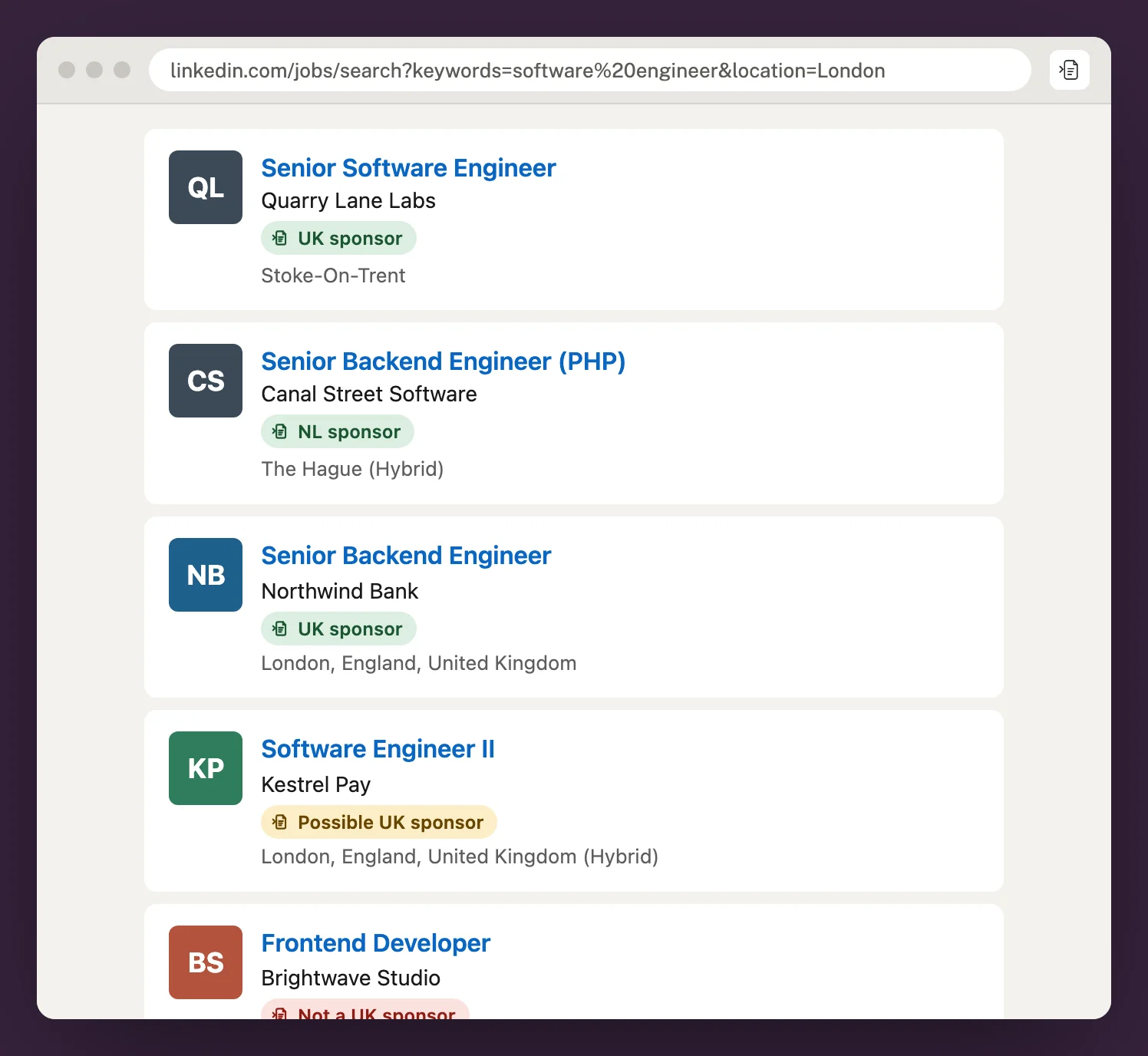Open the Senior Software Engineer job listing
The width and height of the screenshot is (1148, 1056).
point(408,168)
